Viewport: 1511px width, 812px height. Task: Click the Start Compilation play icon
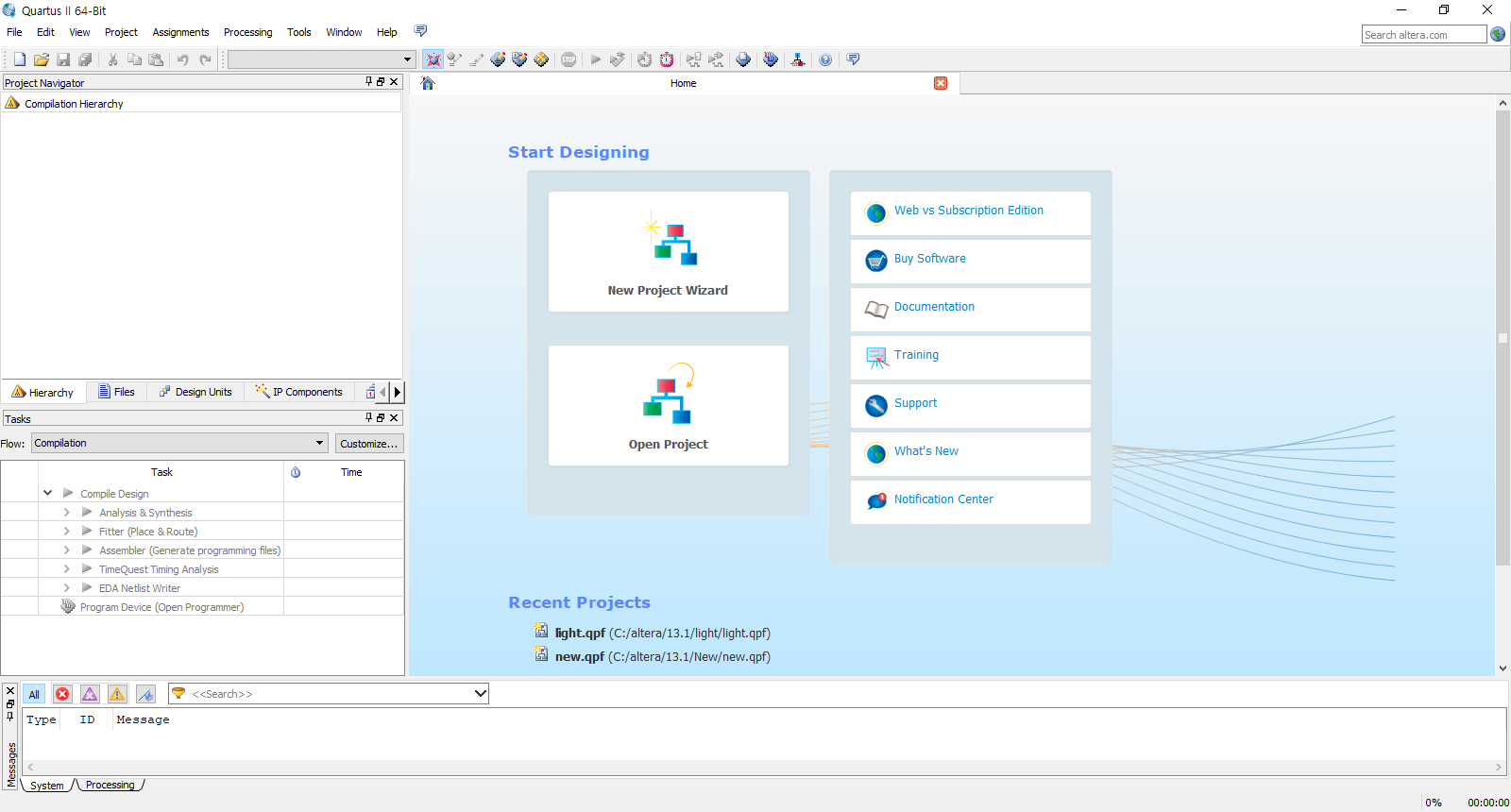click(596, 59)
